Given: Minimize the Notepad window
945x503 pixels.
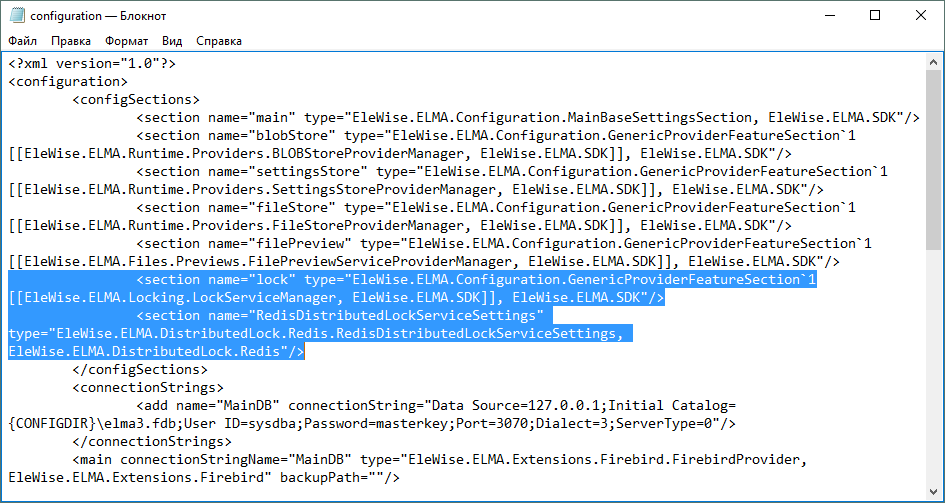Looking at the screenshot, I should 828,15.
